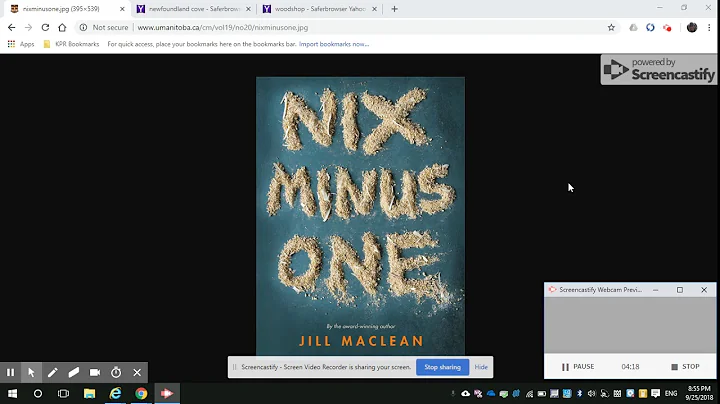Screen dimensions: 720x404
Task: Open the red Screencastify extension icon
Action: click(667, 28)
